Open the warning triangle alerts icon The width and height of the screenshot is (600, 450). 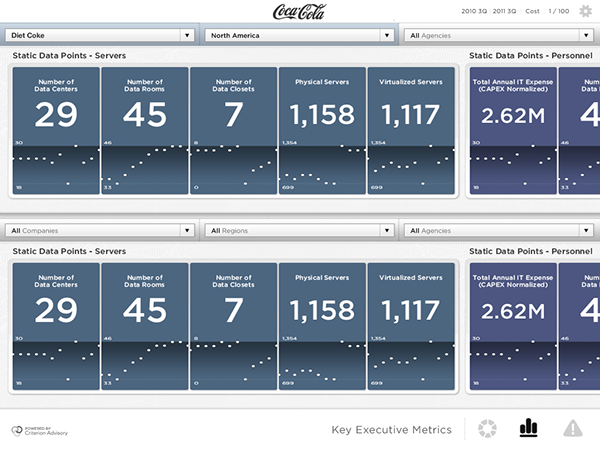(572, 428)
